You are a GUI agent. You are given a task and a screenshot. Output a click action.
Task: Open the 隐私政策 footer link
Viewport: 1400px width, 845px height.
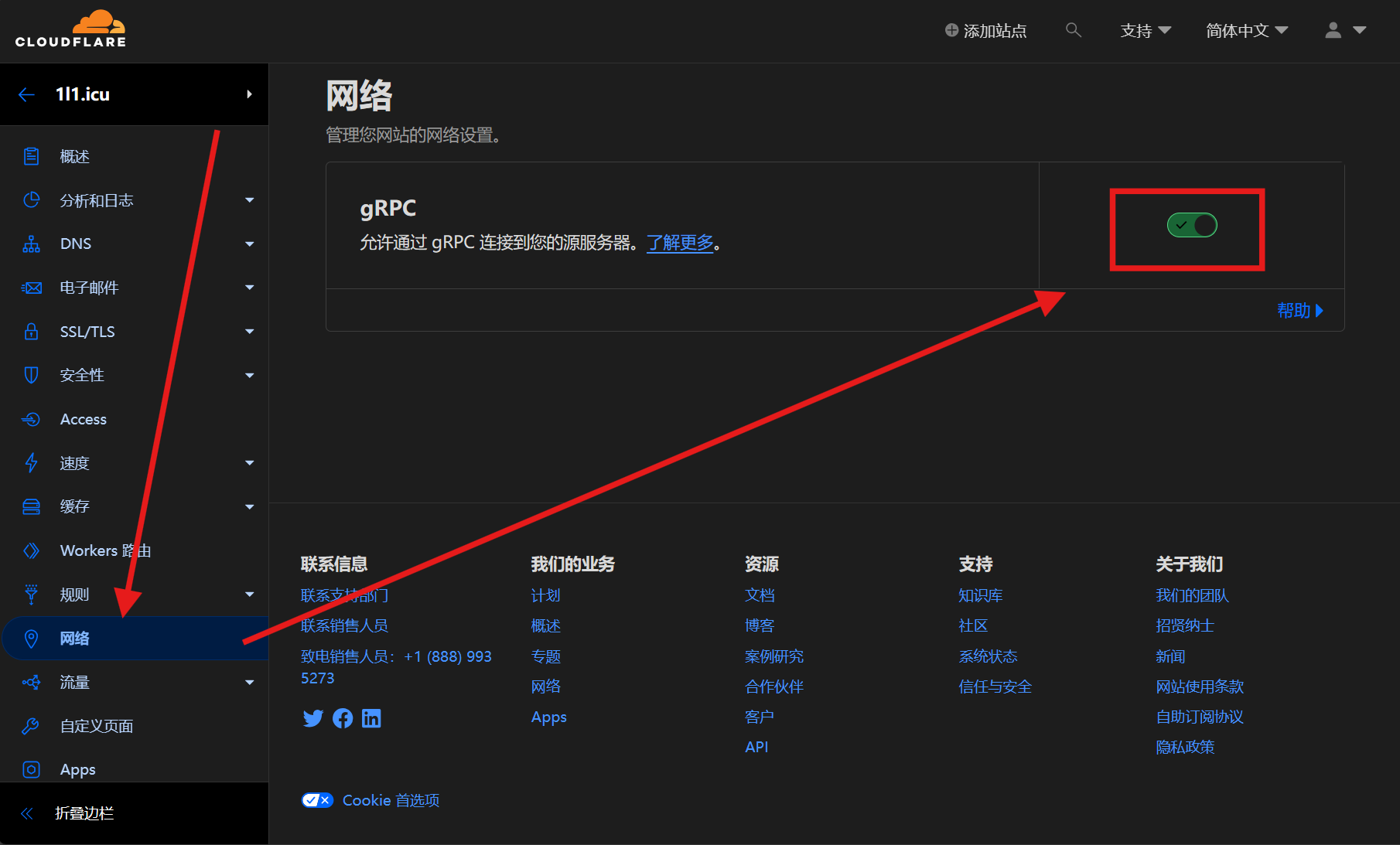pos(1185,747)
